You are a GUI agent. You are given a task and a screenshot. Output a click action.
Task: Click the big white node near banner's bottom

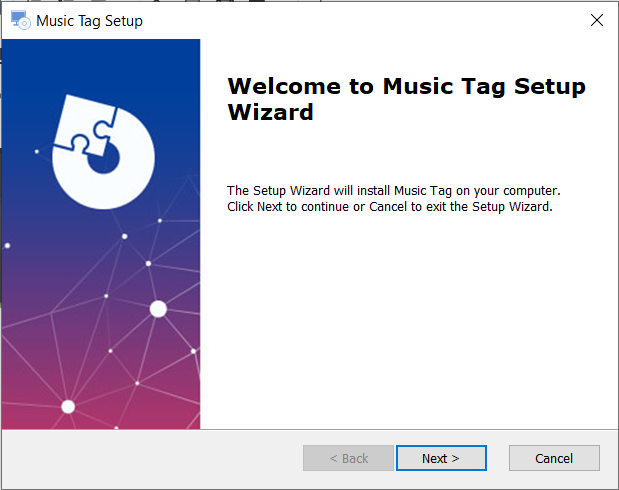click(68, 406)
